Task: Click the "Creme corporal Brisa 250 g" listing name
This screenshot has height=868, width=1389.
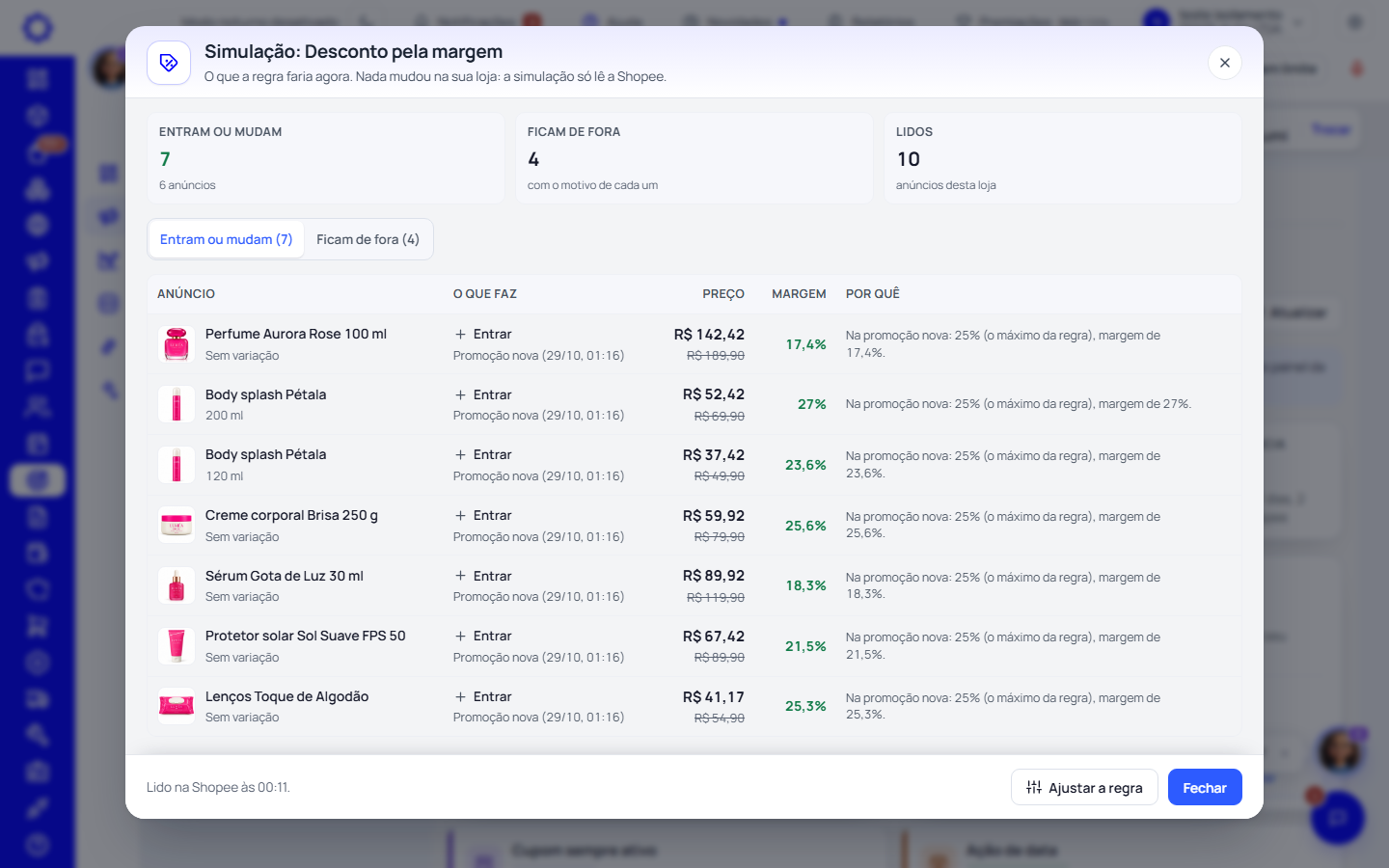Action: (x=291, y=515)
